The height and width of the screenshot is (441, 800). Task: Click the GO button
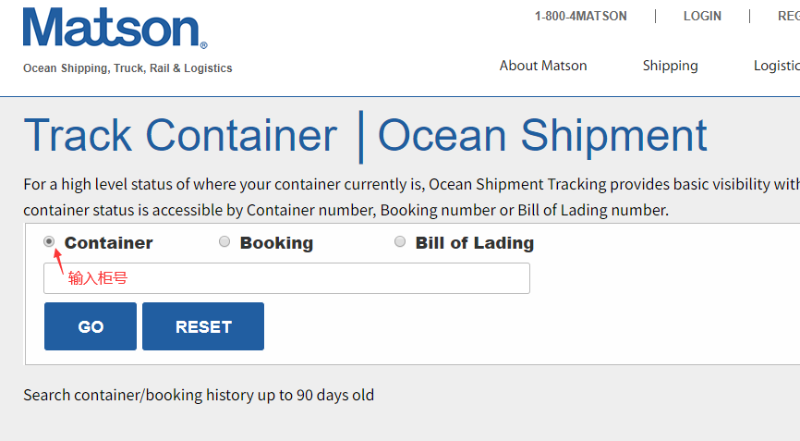(90, 326)
